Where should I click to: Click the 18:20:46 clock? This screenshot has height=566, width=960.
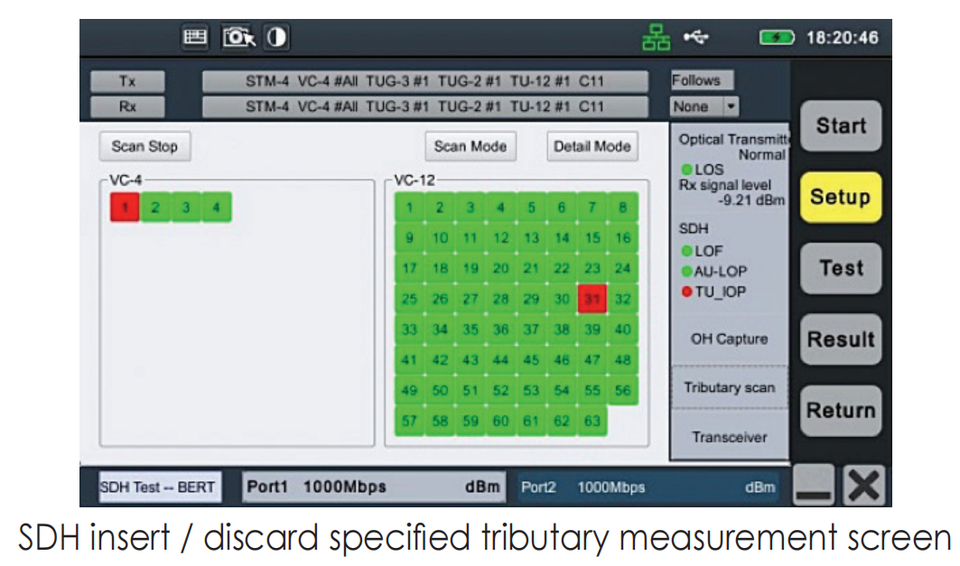coord(842,38)
